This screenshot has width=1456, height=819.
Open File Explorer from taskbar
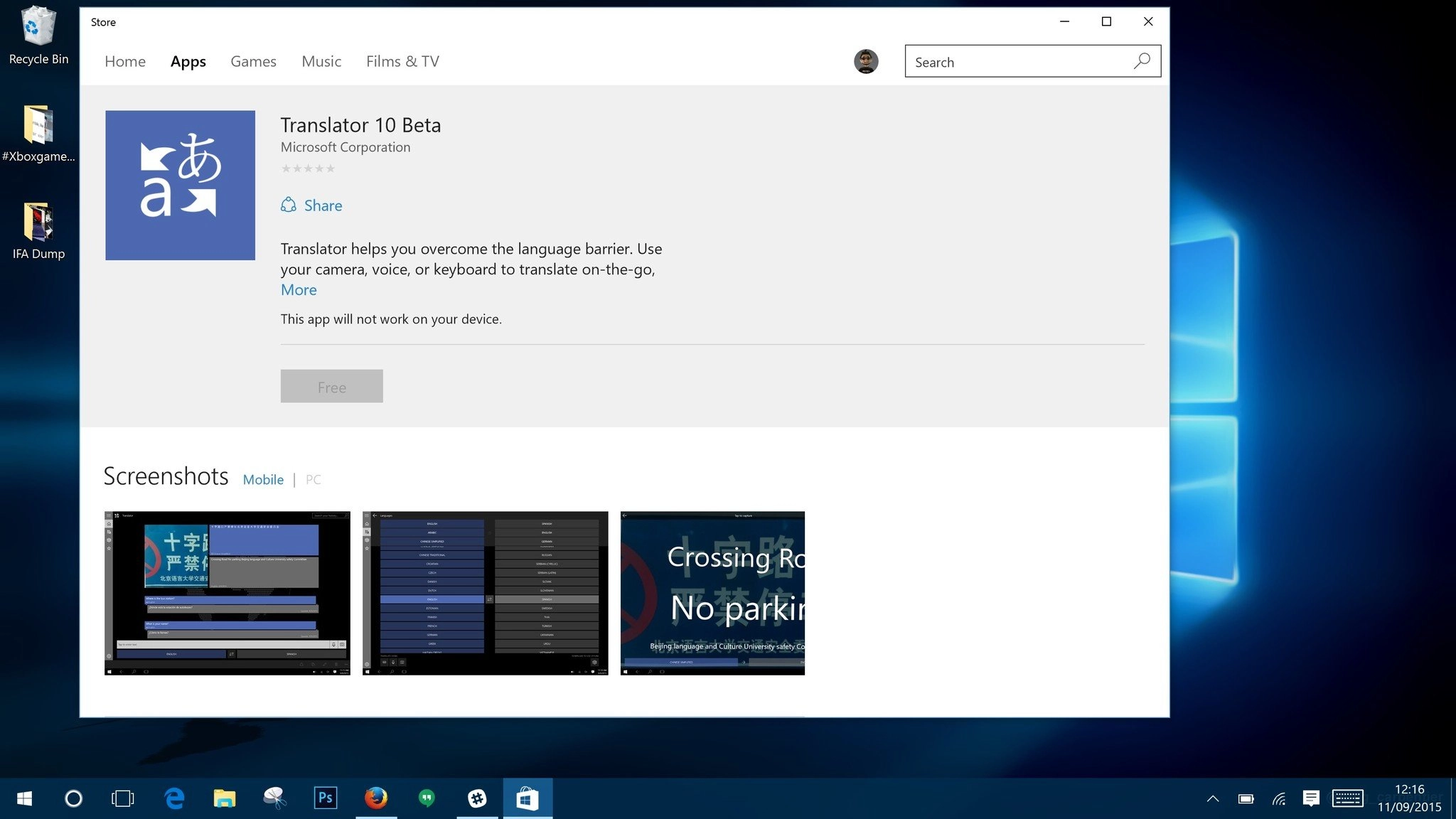(225, 798)
